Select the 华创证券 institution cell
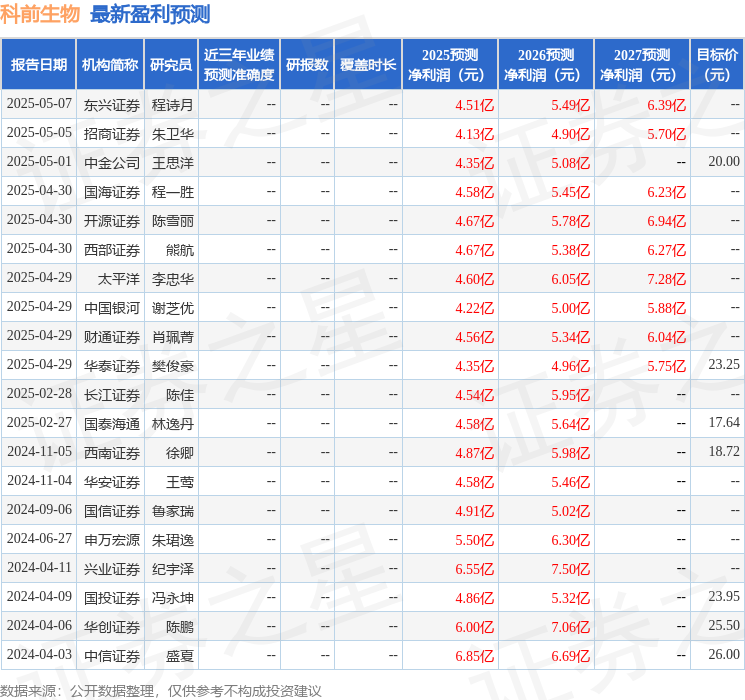745x700 pixels. [x=112, y=627]
